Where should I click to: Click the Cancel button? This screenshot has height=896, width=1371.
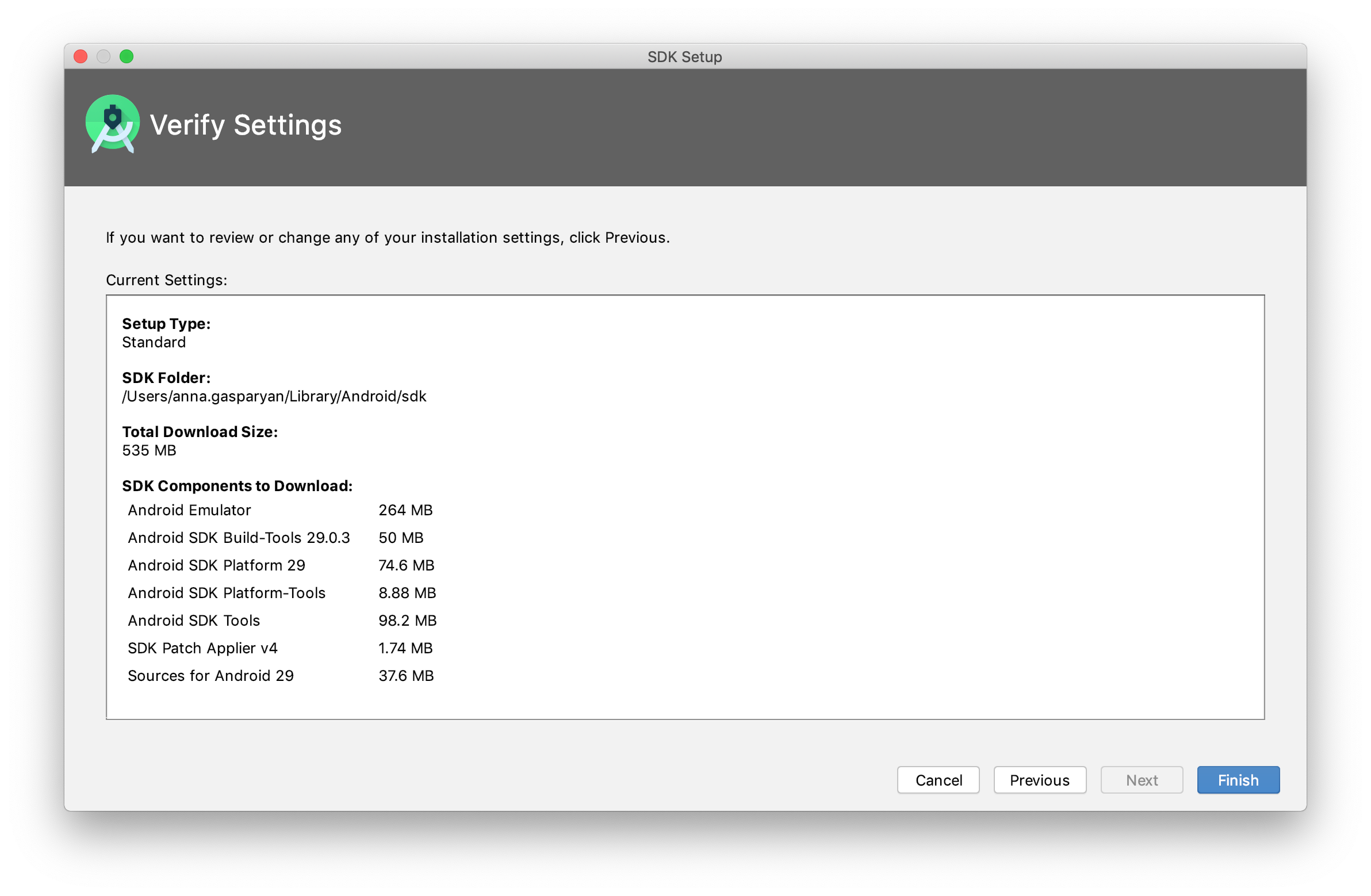click(938, 780)
